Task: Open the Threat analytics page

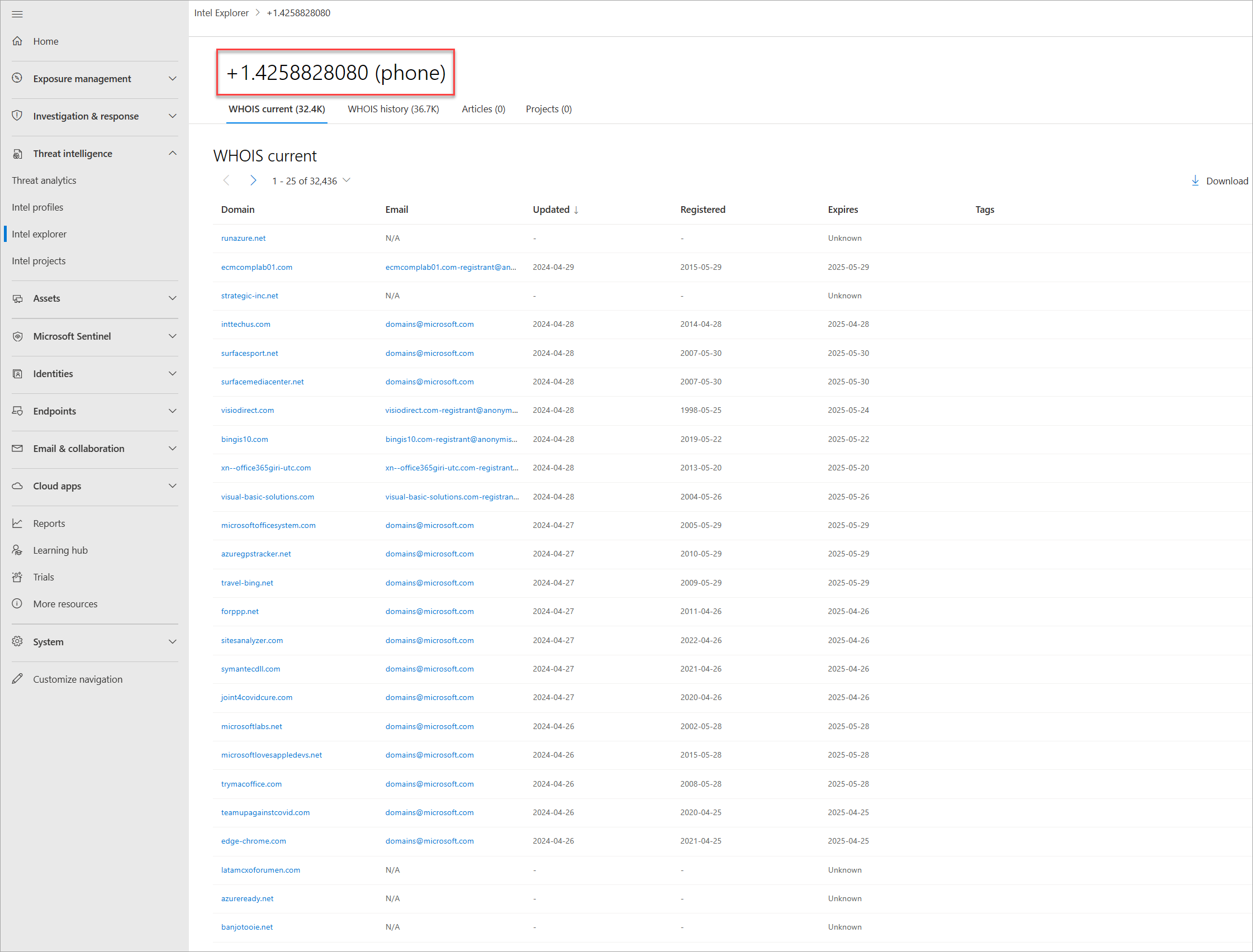Action: (44, 180)
